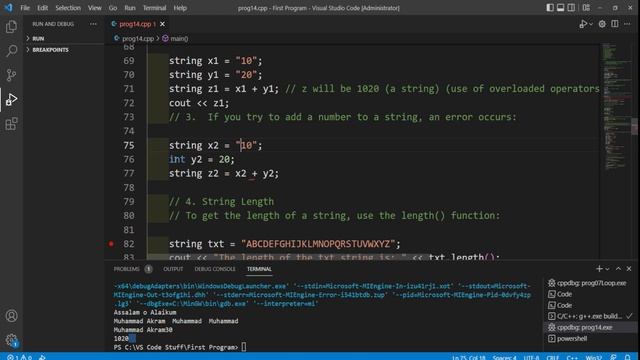Split the editor to the right

pyautogui.click(x=615, y=24)
